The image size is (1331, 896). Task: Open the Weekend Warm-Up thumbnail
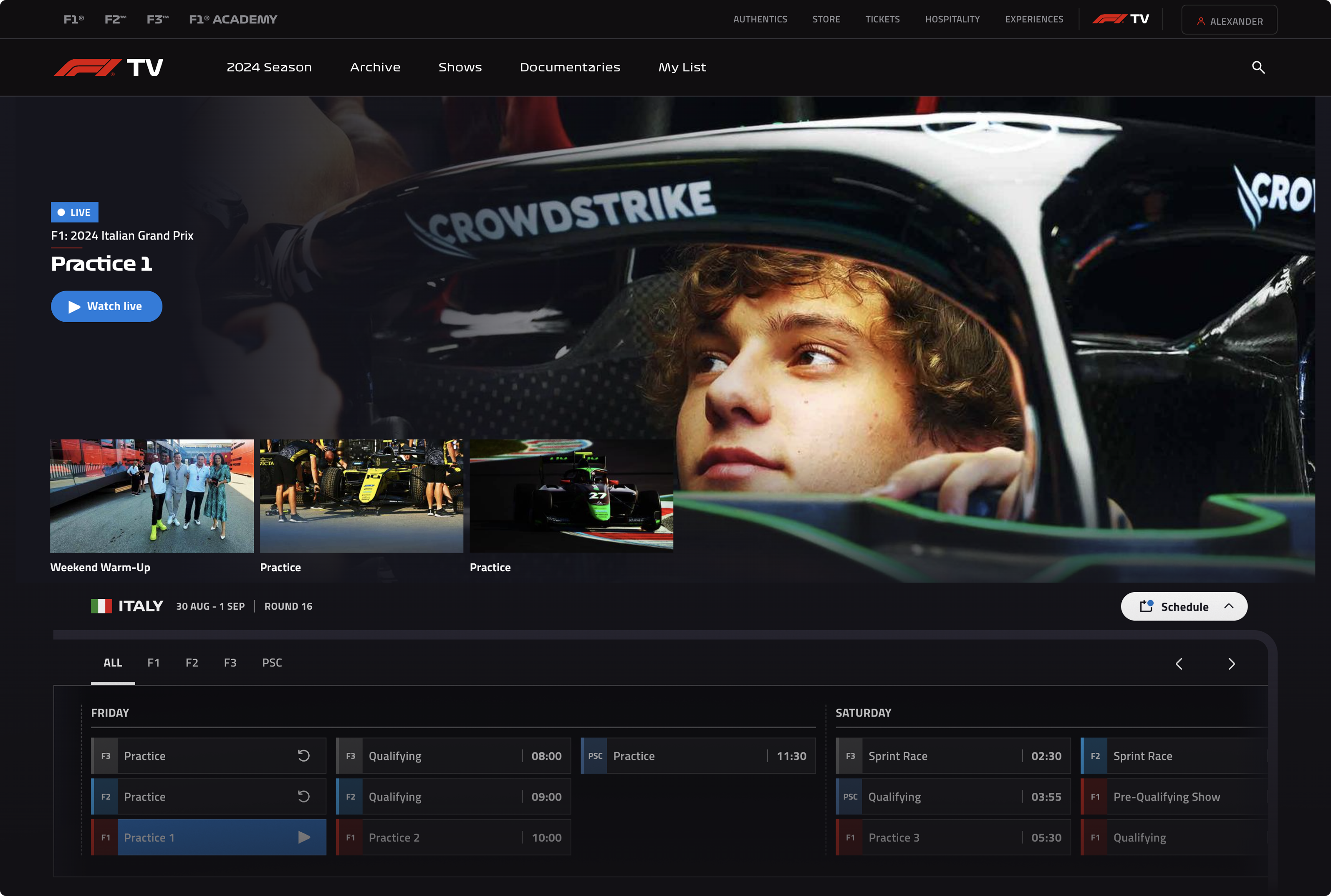(x=152, y=496)
